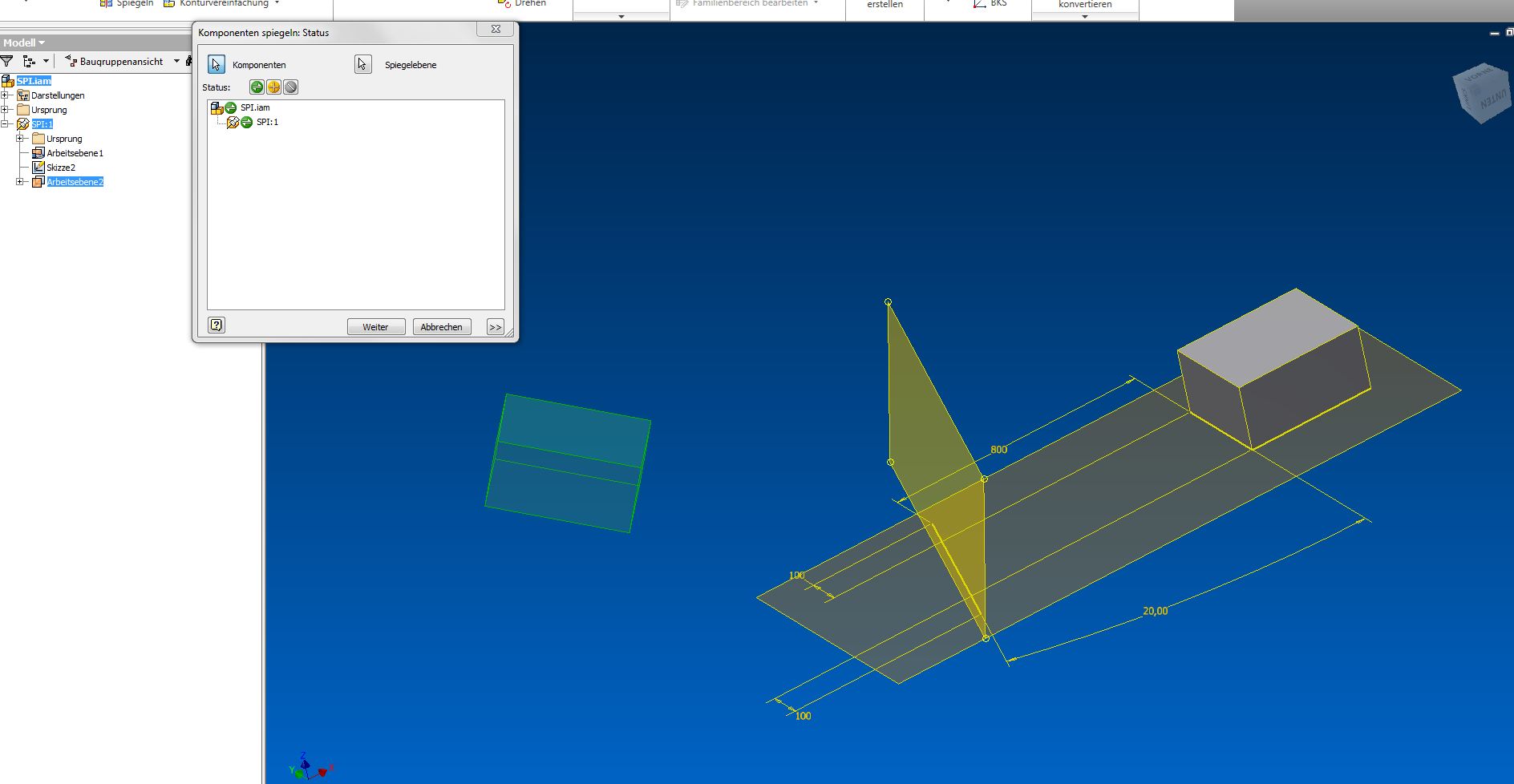Click the Arbeitsebene1 work plane icon
The width and height of the screenshot is (1514, 784).
point(38,153)
